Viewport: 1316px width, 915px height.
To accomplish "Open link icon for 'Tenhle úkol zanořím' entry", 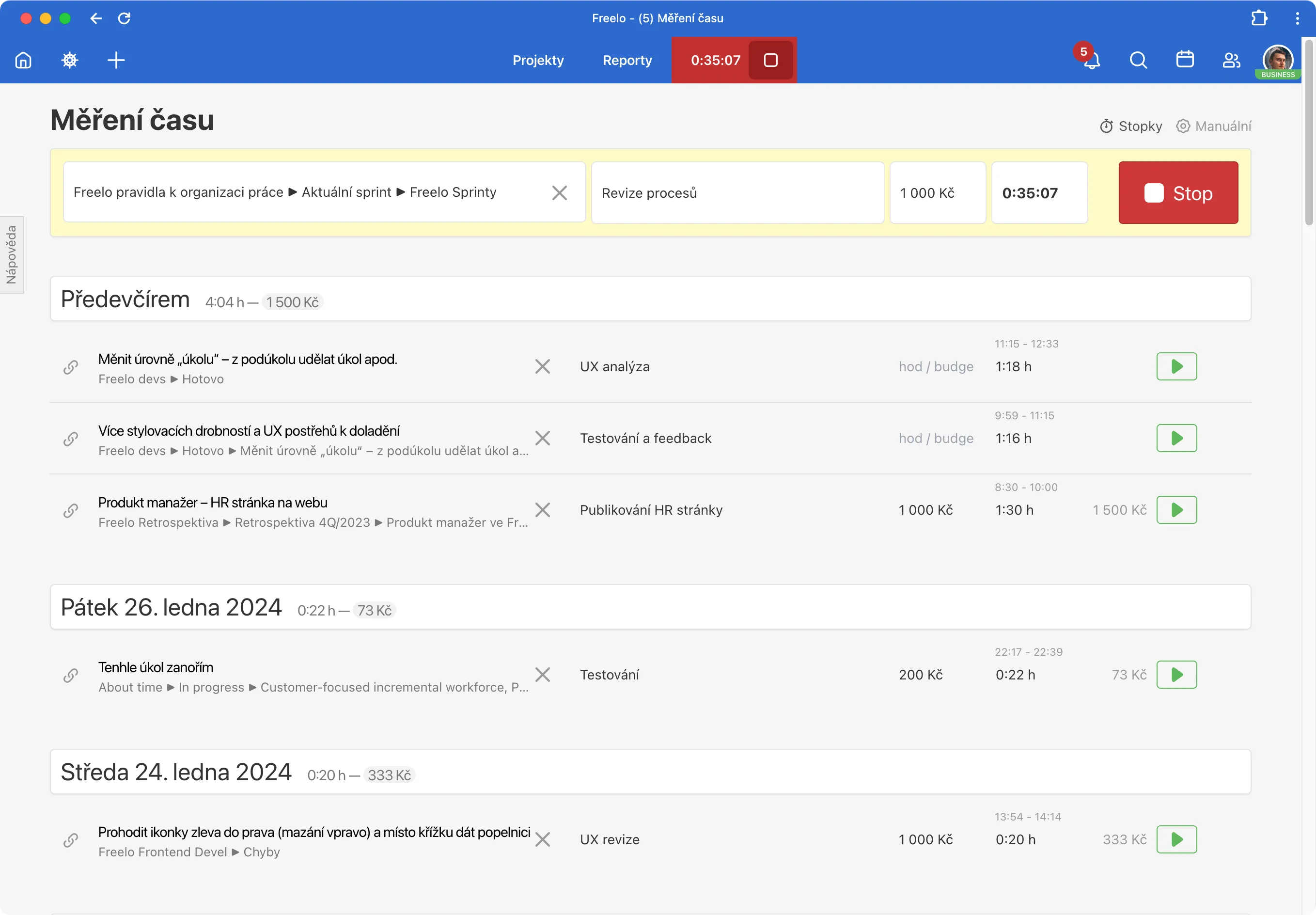I will tap(71, 676).
